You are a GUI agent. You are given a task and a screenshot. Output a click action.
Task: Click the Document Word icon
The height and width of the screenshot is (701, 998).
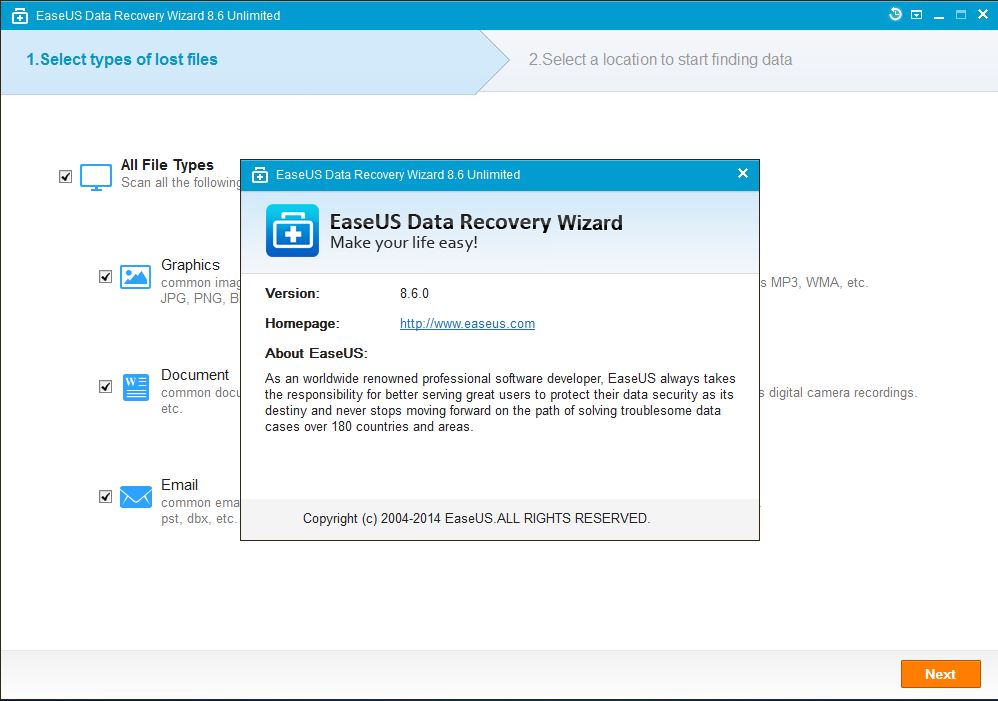click(x=136, y=386)
